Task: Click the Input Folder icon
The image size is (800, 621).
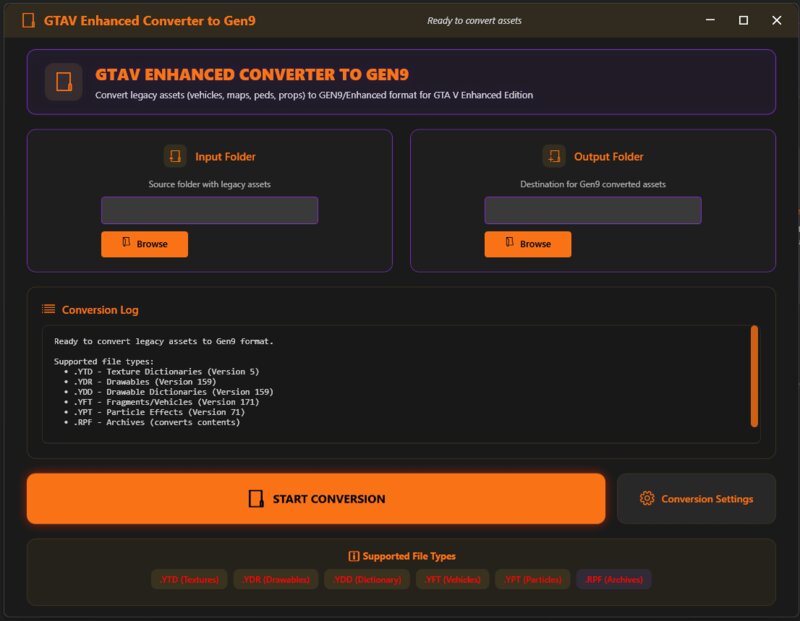Action: click(x=175, y=156)
